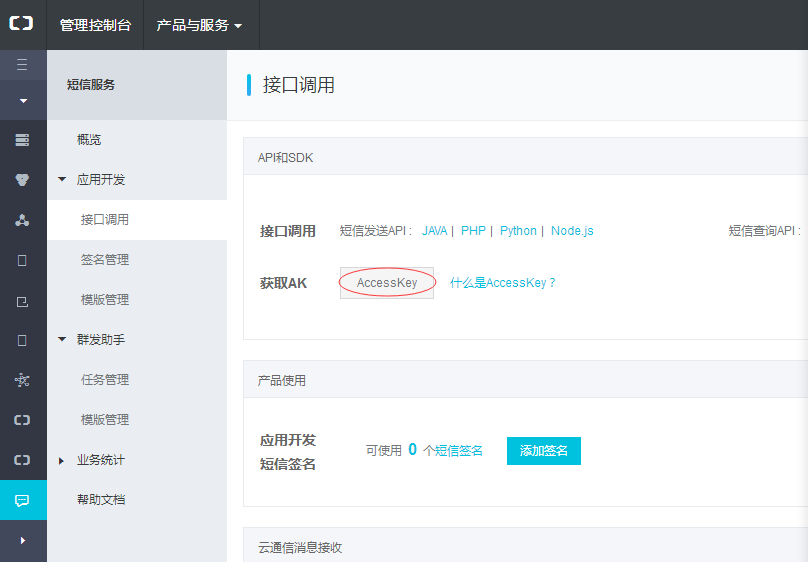Viewport: 808px width, 562px height.
Task: Click the AccessKey button
Action: (387, 283)
